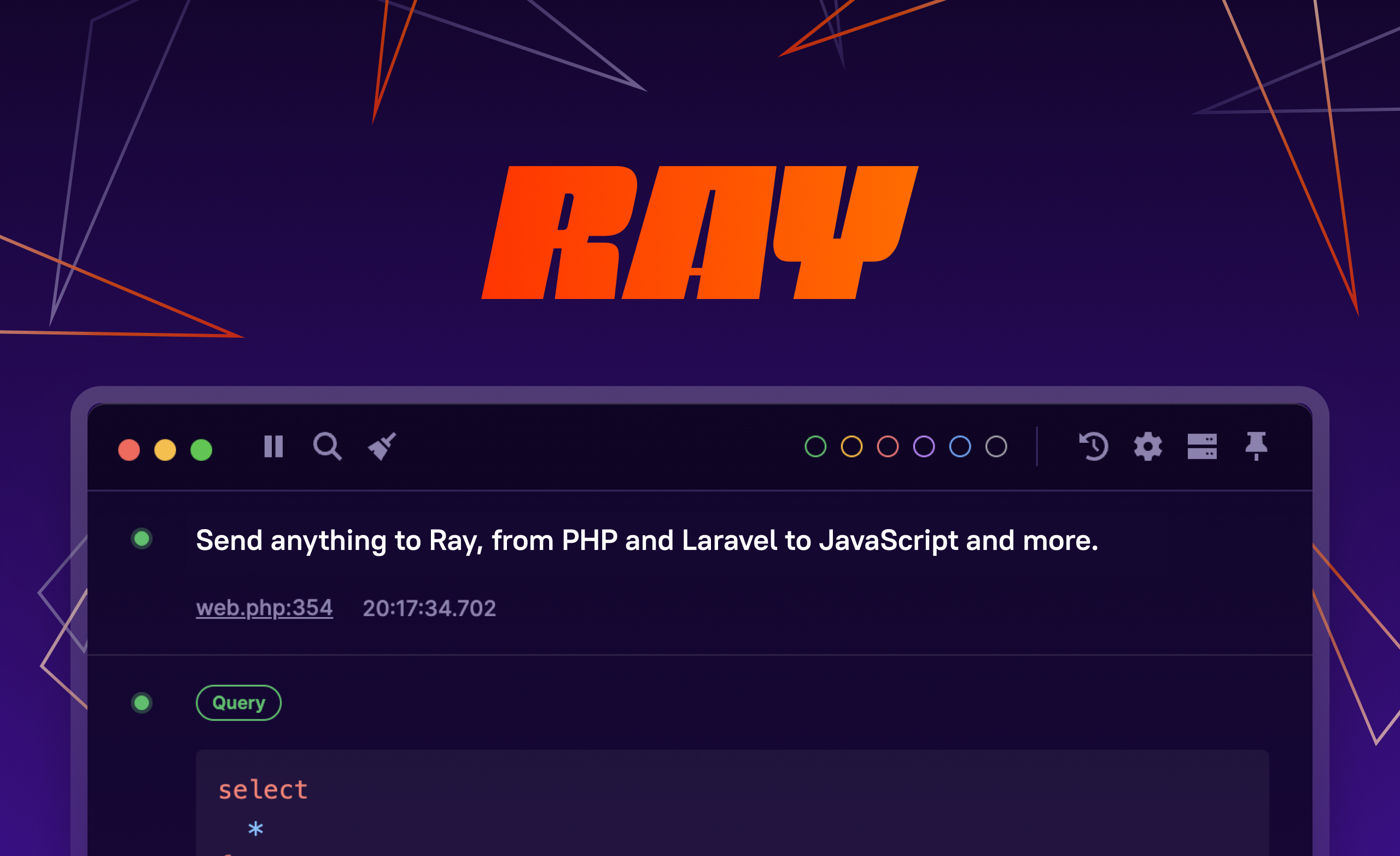Open the screens list icon
Screen dimensions: 1400x856
(1203, 448)
